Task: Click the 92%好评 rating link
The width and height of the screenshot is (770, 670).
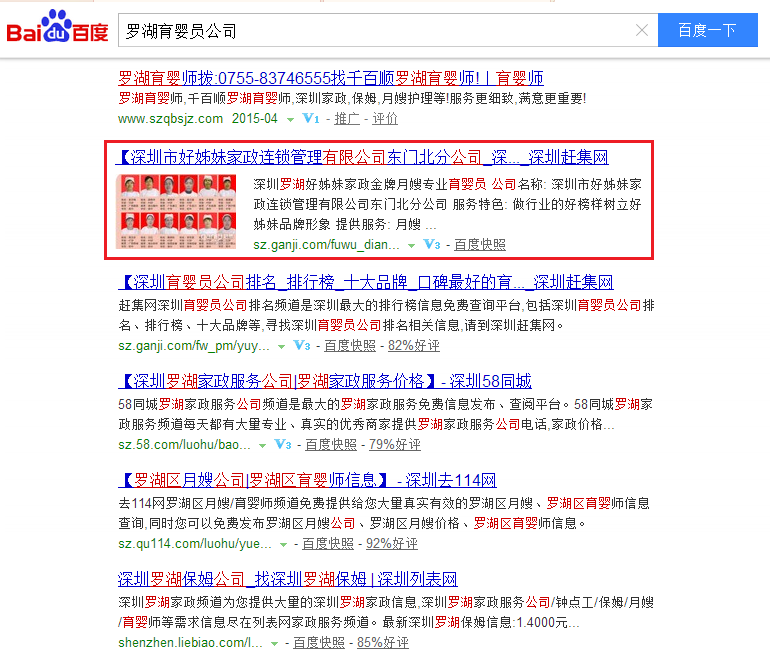Action: point(392,543)
